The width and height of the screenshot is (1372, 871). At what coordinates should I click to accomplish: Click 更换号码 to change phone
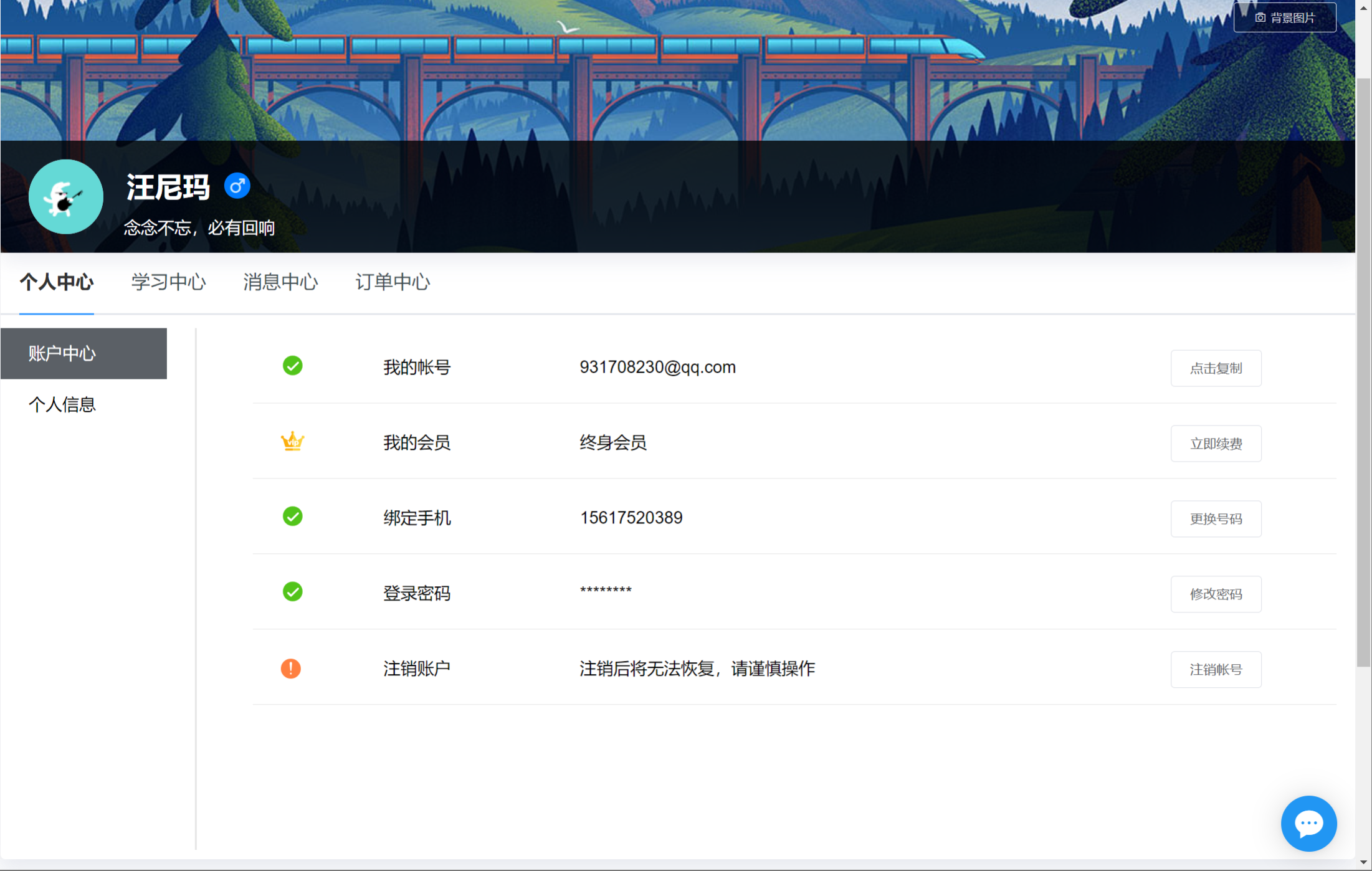pyautogui.click(x=1216, y=519)
